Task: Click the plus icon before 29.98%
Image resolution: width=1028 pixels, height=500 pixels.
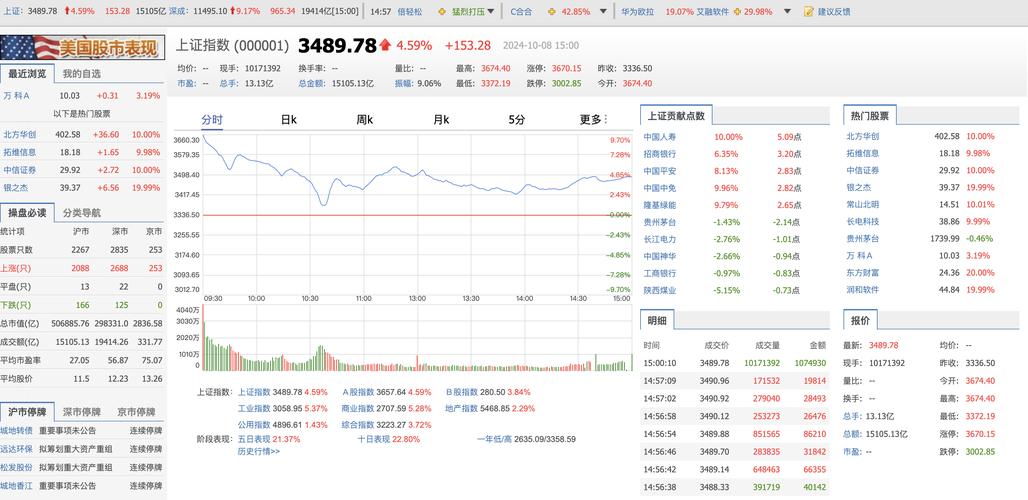Action: coord(736,12)
